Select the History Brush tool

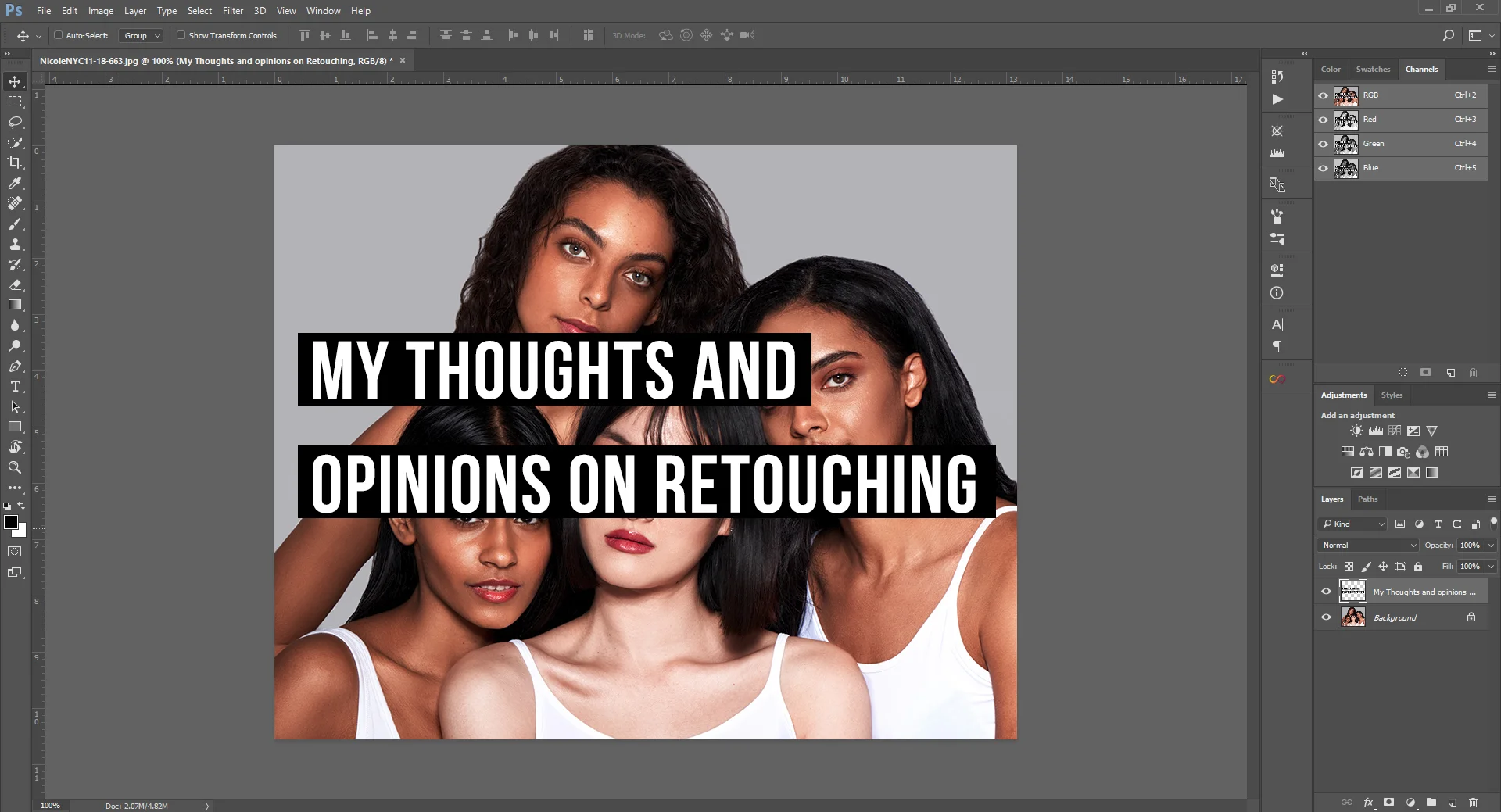point(15,264)
